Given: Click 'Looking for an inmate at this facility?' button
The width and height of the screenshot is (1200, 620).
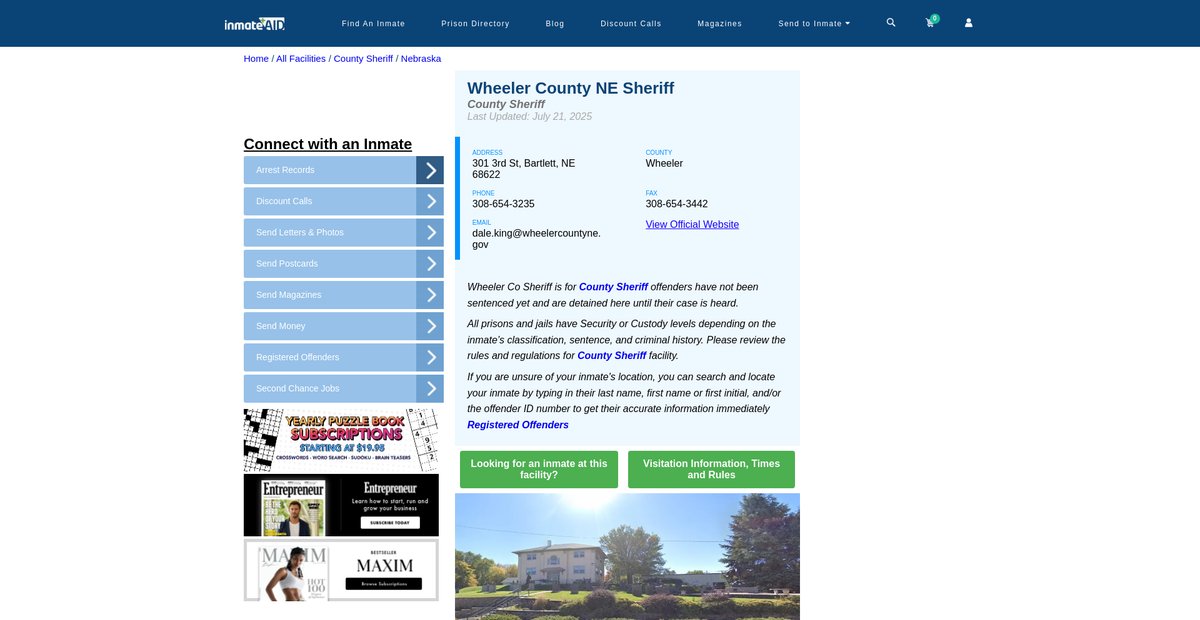Looking at the screenshot, I should pyautogui.click(x=539, y=469).
